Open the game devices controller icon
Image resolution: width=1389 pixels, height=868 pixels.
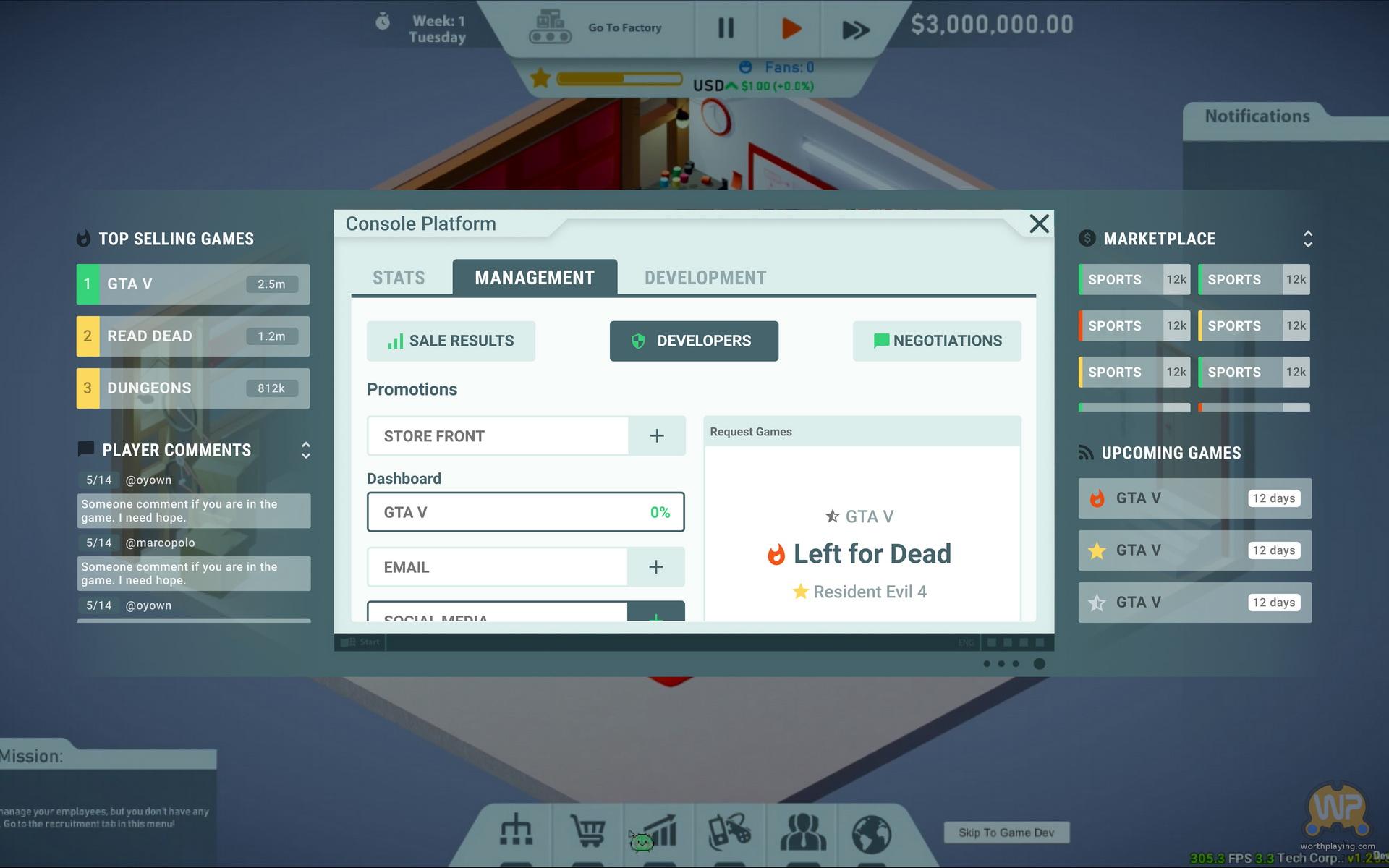pos(729,832)
